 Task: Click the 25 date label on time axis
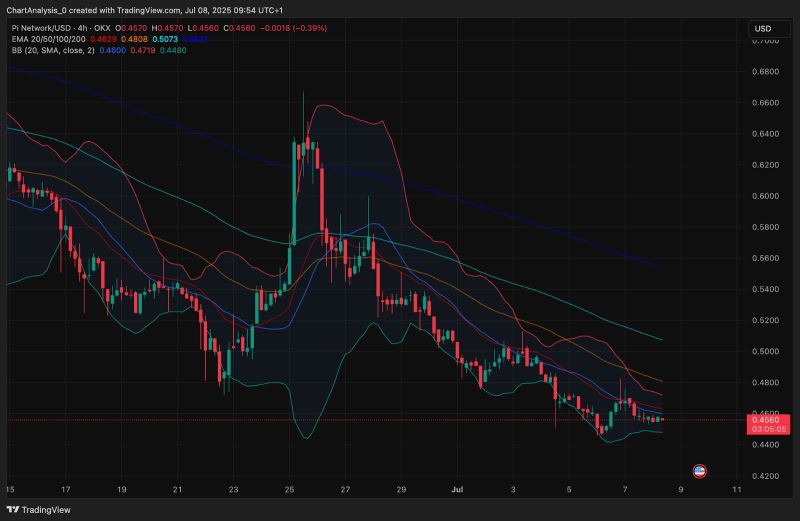288,490
